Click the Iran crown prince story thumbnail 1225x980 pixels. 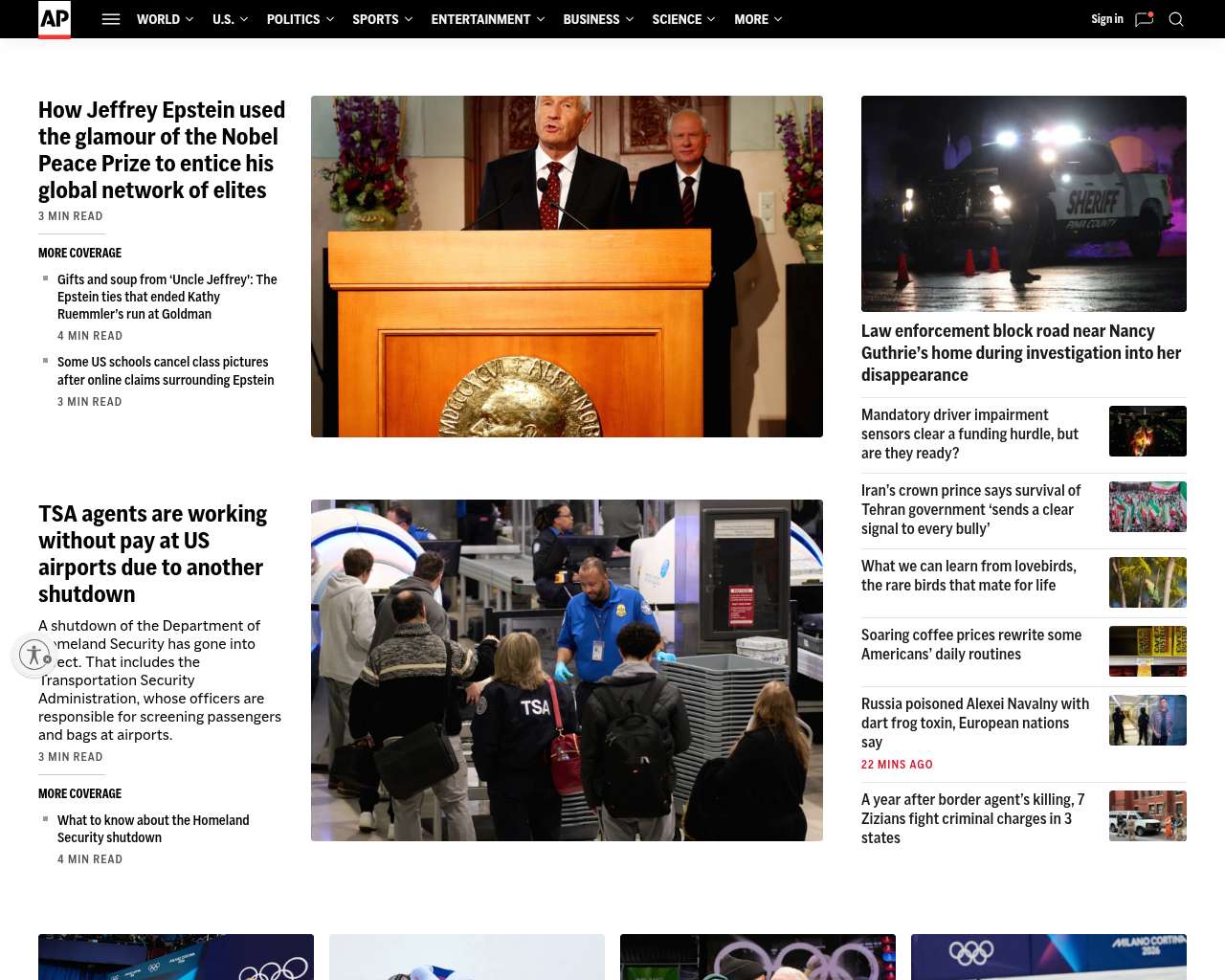click(1147, 506)
